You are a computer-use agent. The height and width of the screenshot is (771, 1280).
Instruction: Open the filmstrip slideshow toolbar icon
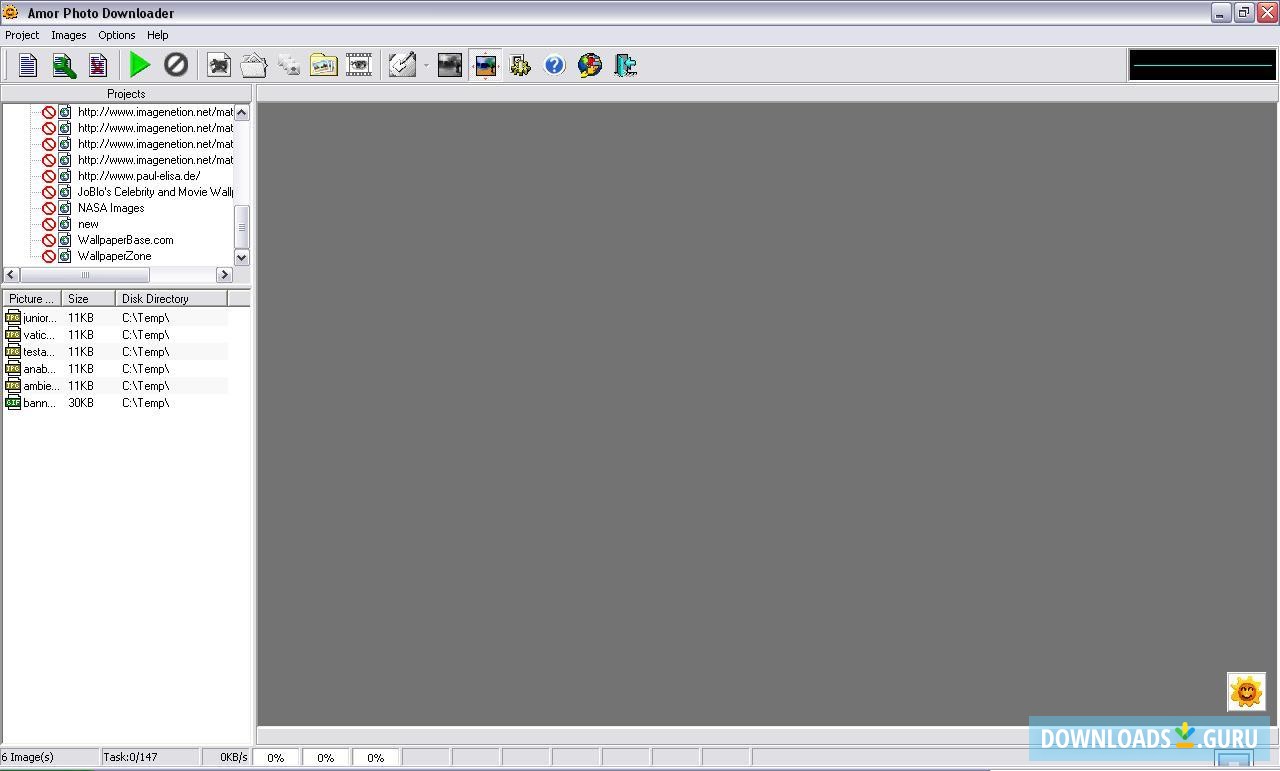(359, 64)
